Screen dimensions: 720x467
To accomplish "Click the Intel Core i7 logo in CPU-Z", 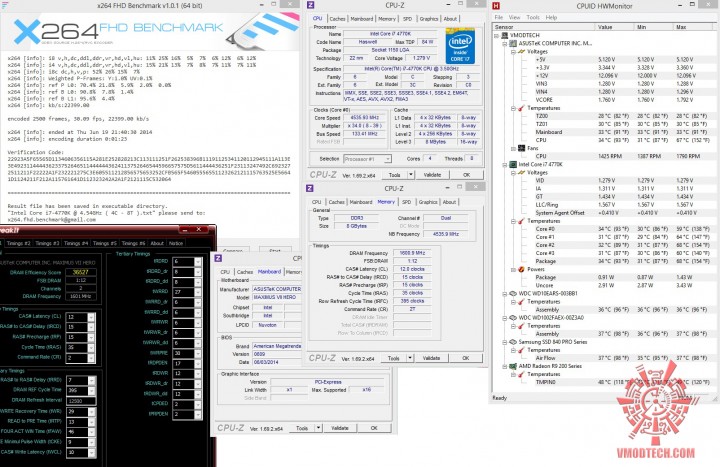I will point(460,47).
